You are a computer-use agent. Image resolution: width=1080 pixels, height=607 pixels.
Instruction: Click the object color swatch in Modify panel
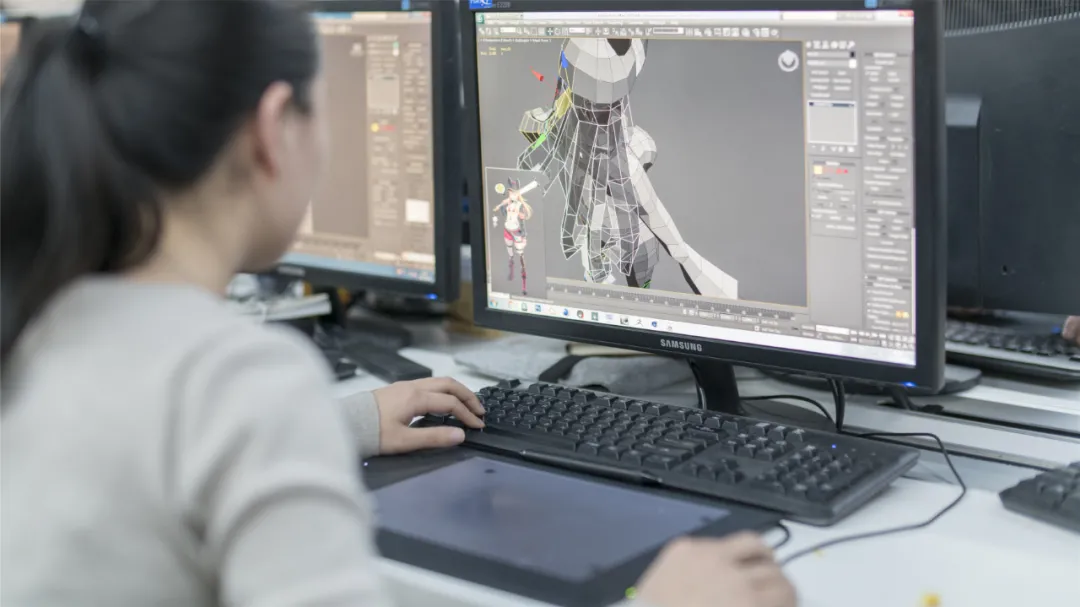coord(852,54)
